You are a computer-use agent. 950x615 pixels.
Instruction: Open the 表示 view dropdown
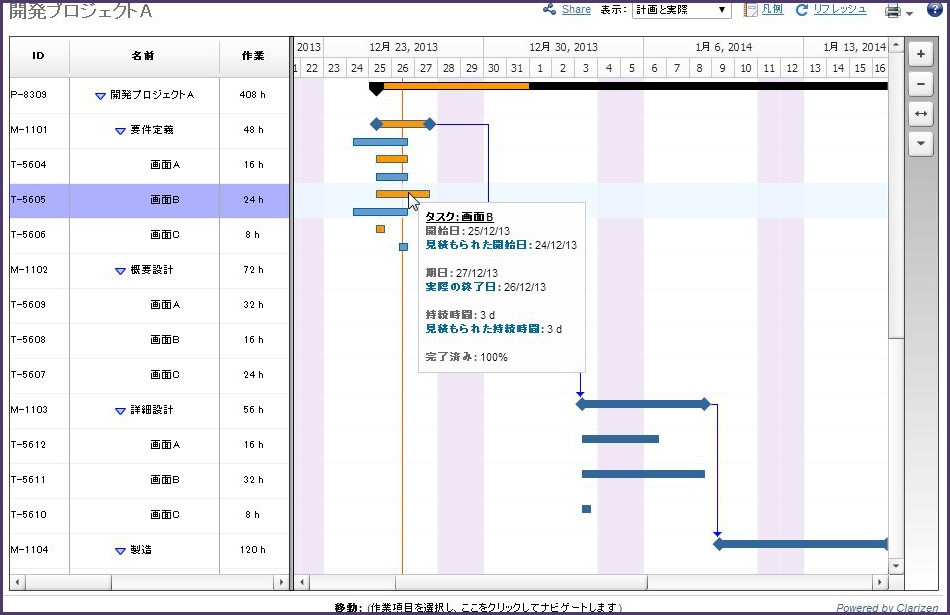(681, 10)
